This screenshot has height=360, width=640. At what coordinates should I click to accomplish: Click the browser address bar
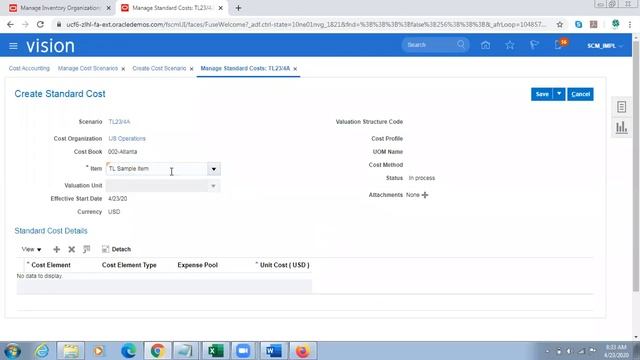305,24
